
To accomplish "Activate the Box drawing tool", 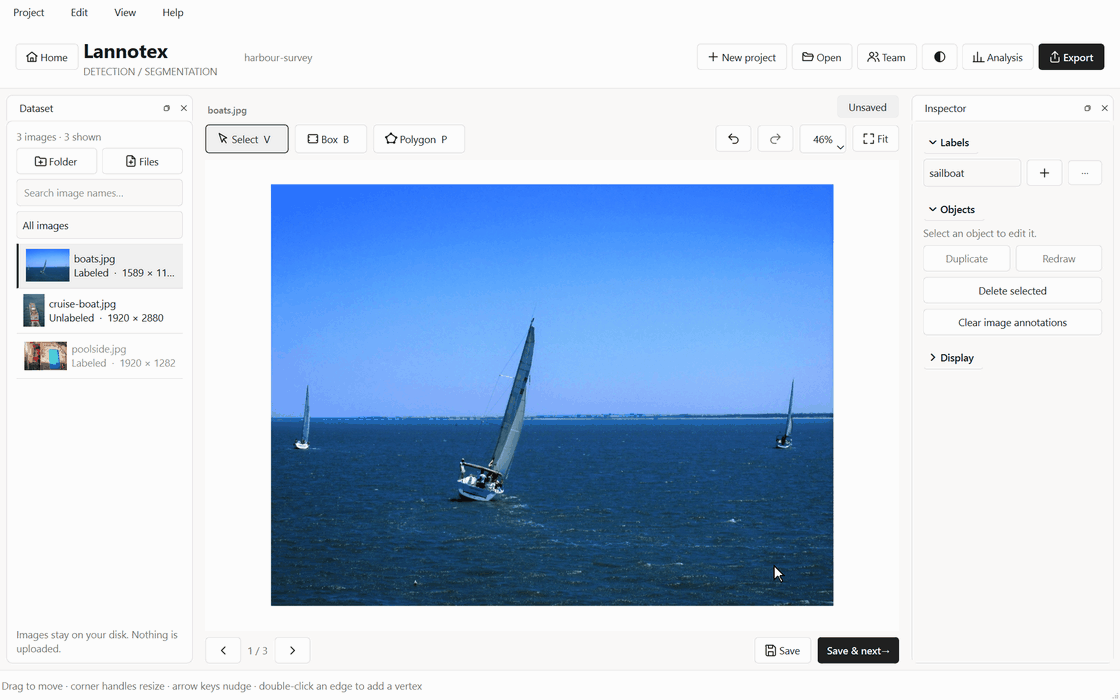I will (331, 139).
